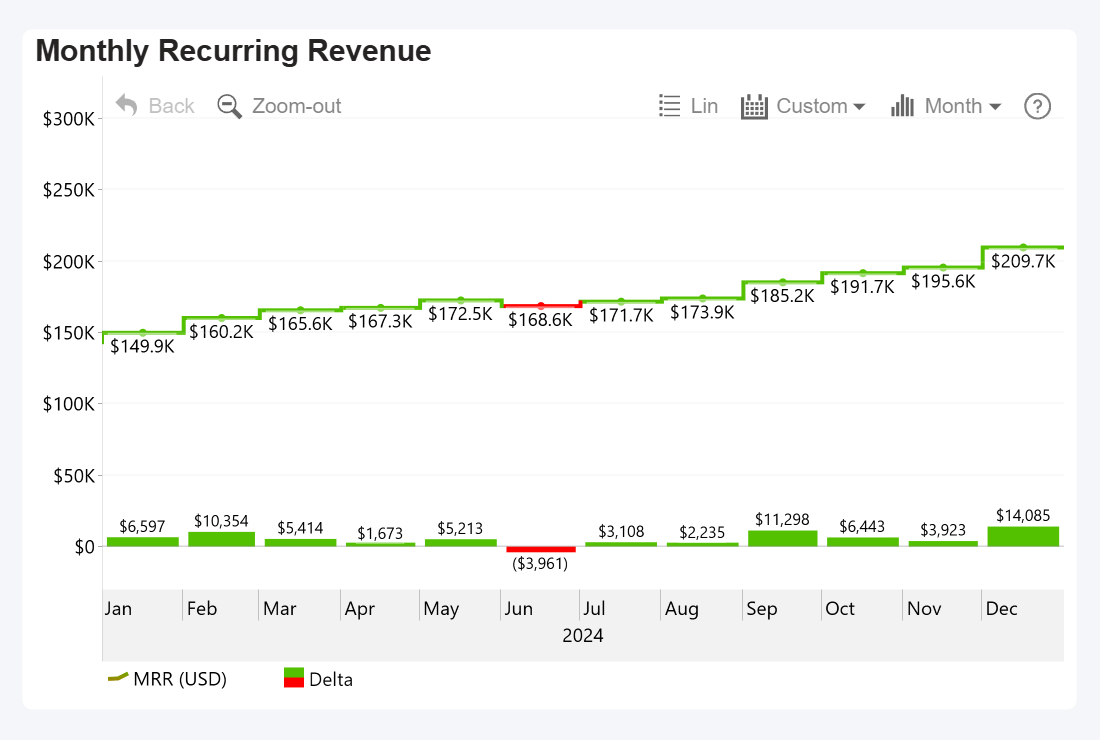Click the Monthly Recurring Revenue title

(x=234, y=51)
